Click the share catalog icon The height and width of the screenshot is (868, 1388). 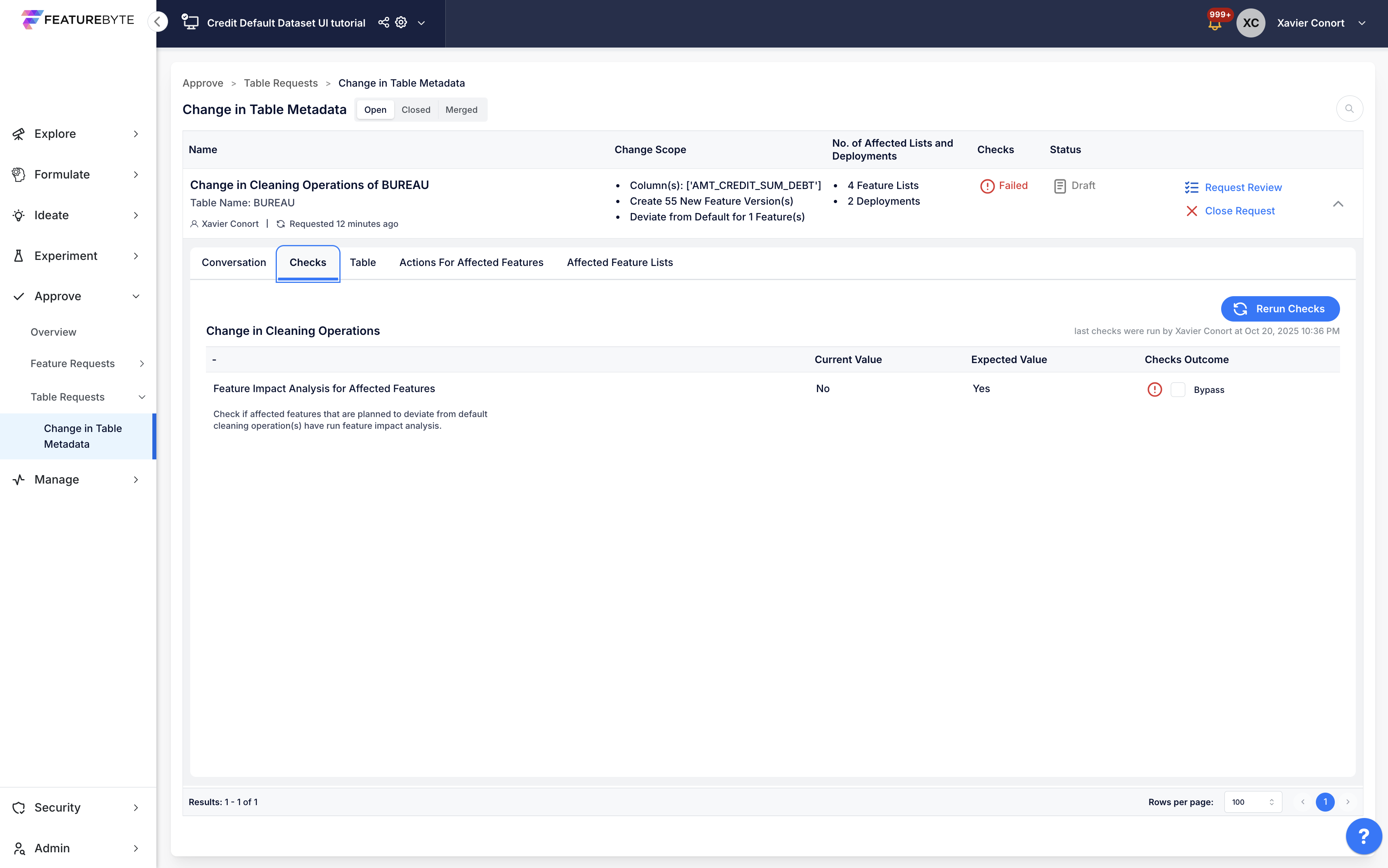click(x=383, y=23)
